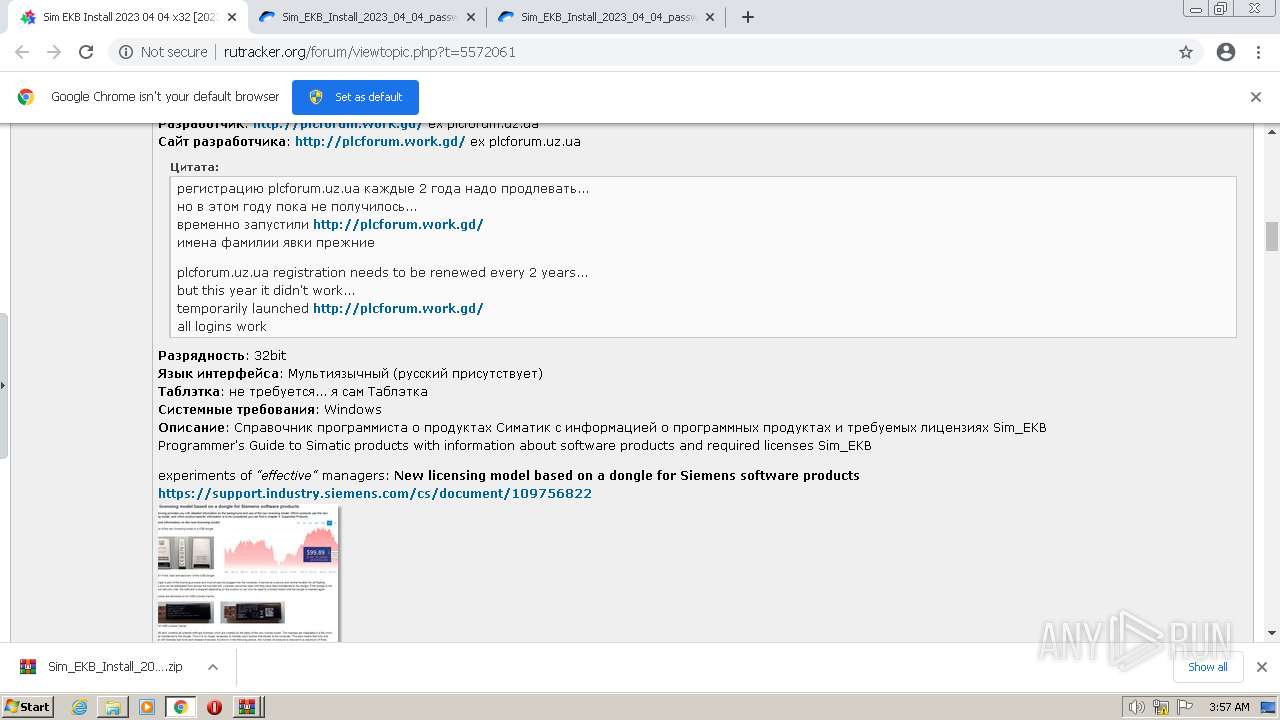Dismiss the default browser infobar
Image resolution: width=1280 pixels, height=720 pixels.
[1256, 97]
